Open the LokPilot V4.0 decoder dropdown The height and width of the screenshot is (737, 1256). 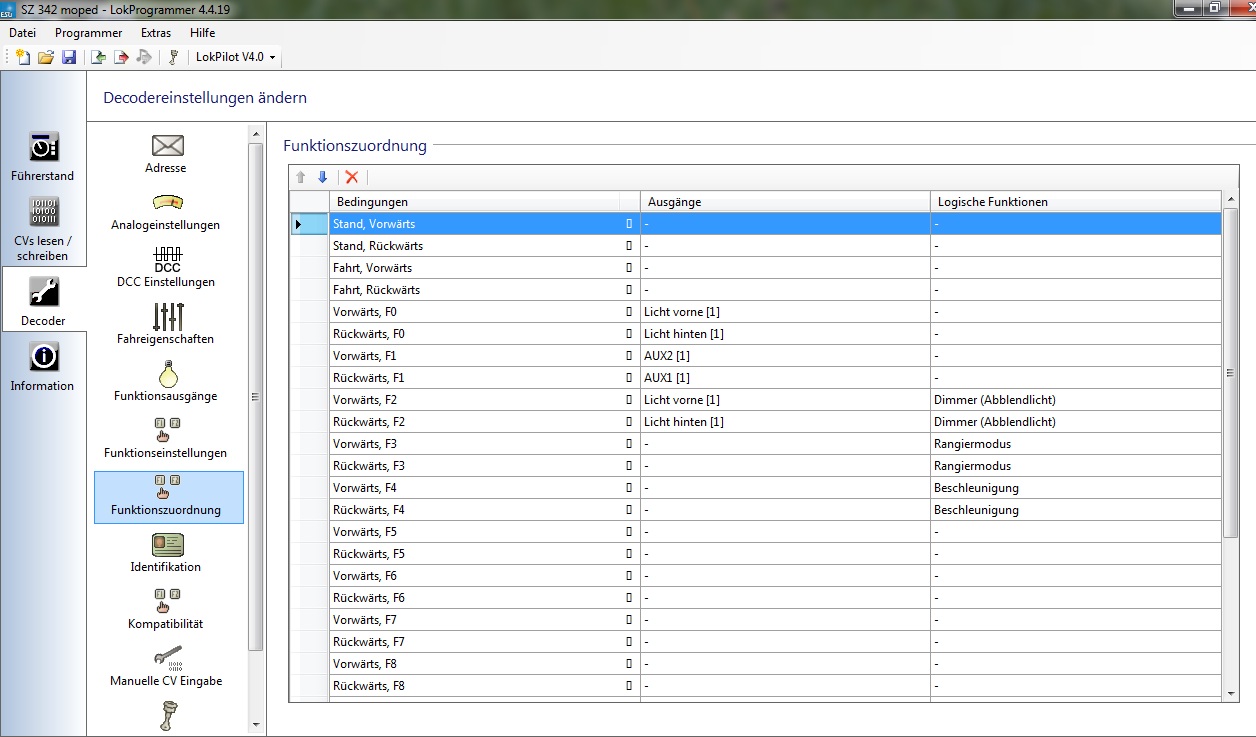coord(236,57)
